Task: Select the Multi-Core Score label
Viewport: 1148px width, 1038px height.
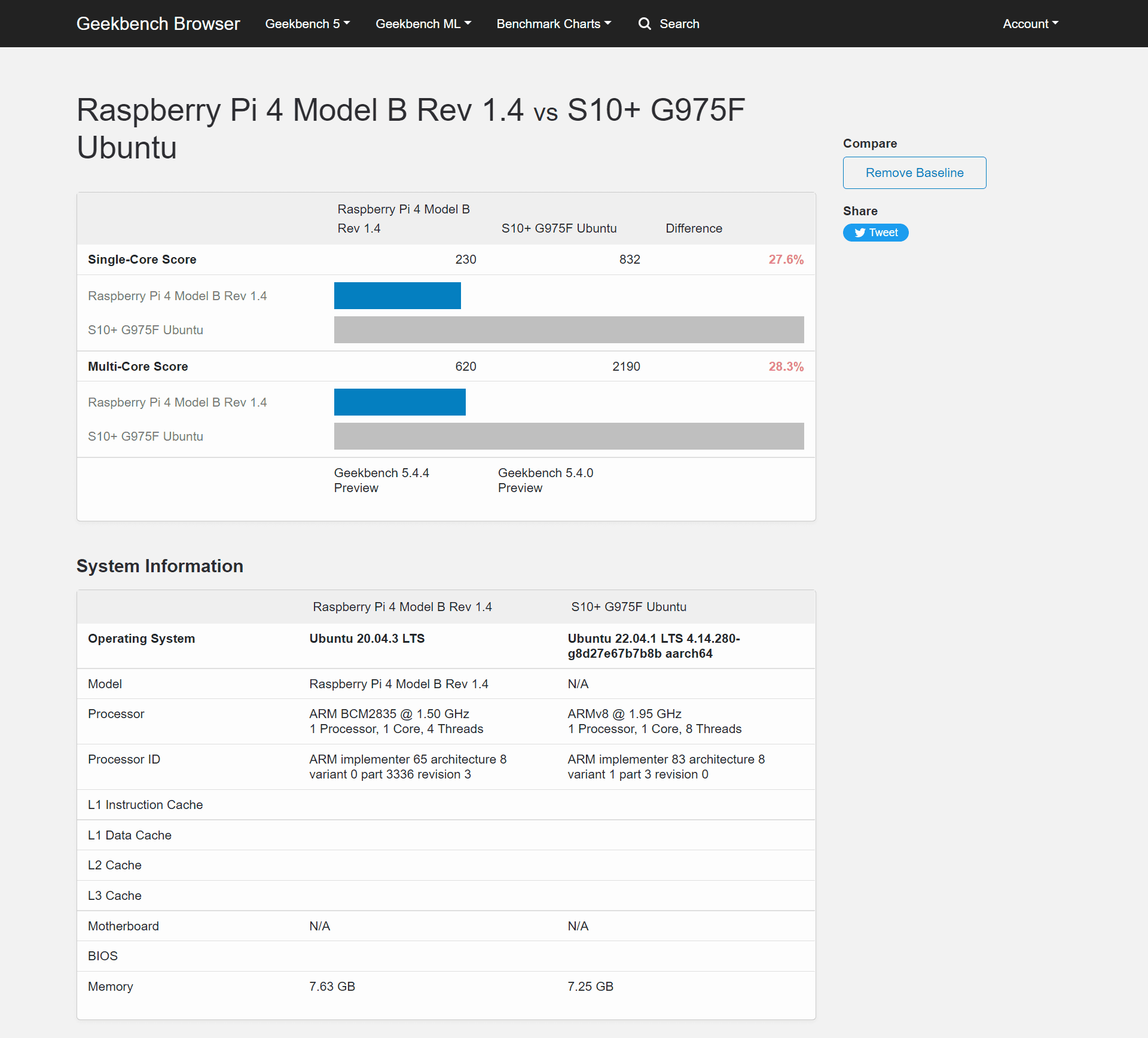Action: pyautogui.click(x=138, y=367)
